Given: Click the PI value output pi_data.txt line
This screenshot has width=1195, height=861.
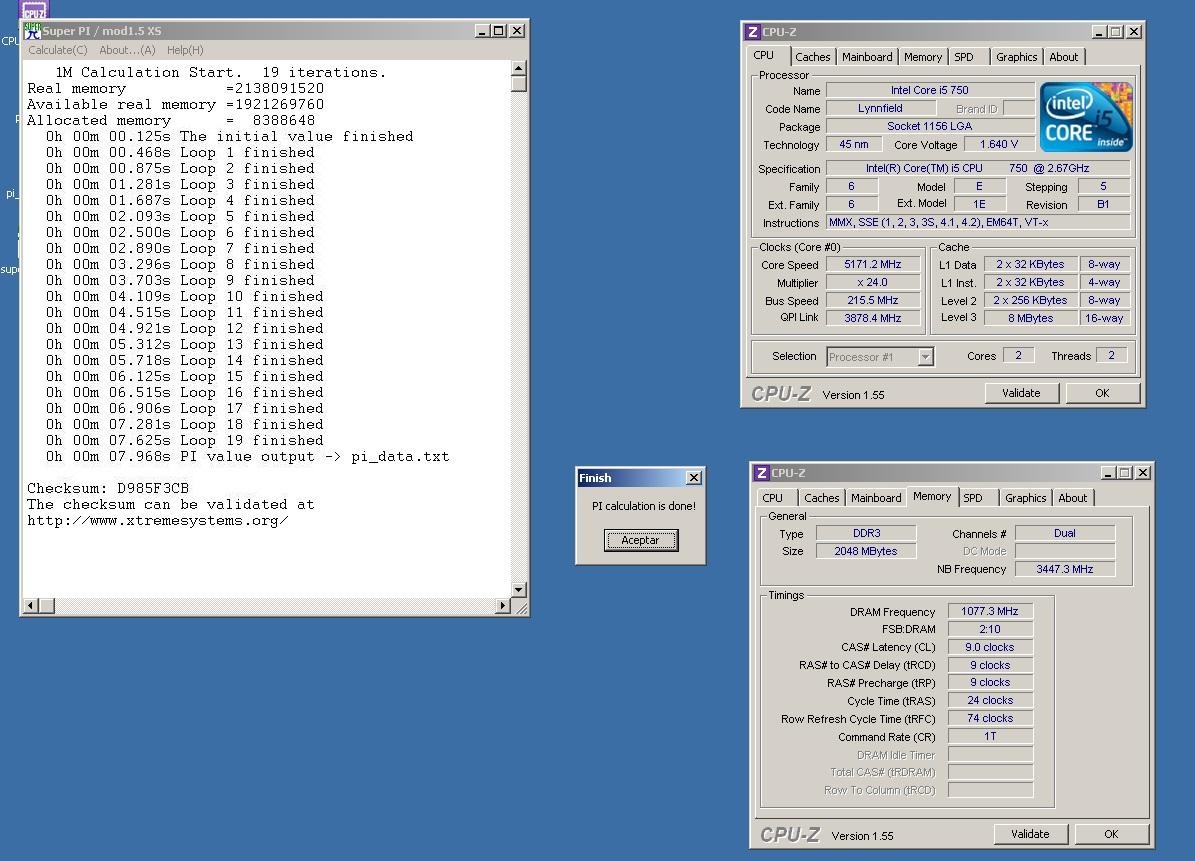Looking at the screenshot, I should pos(248,456).
